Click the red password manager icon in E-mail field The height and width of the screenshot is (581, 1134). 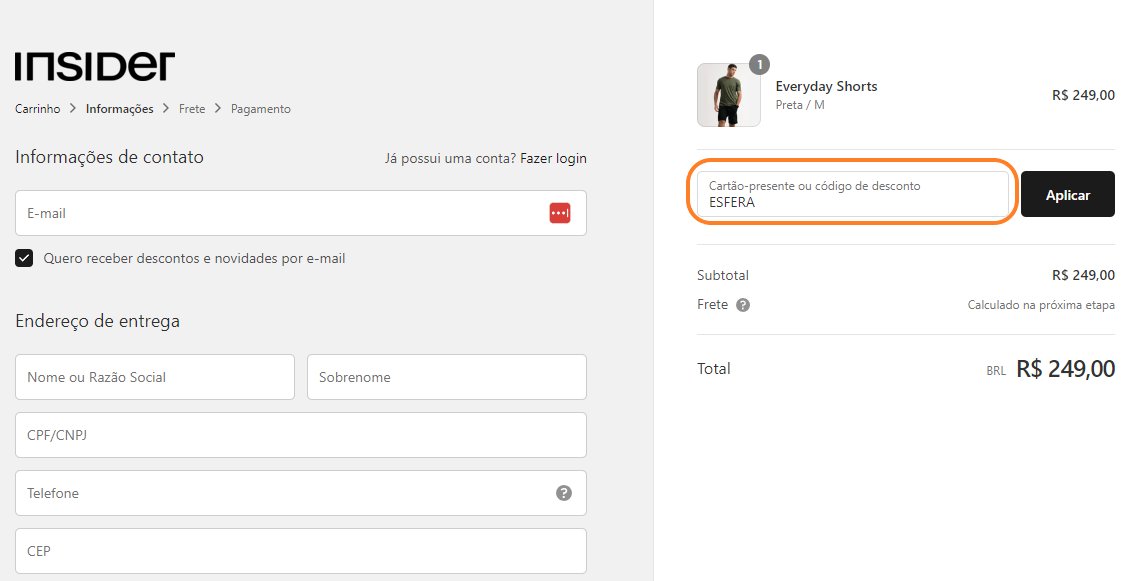pos(560,213)
